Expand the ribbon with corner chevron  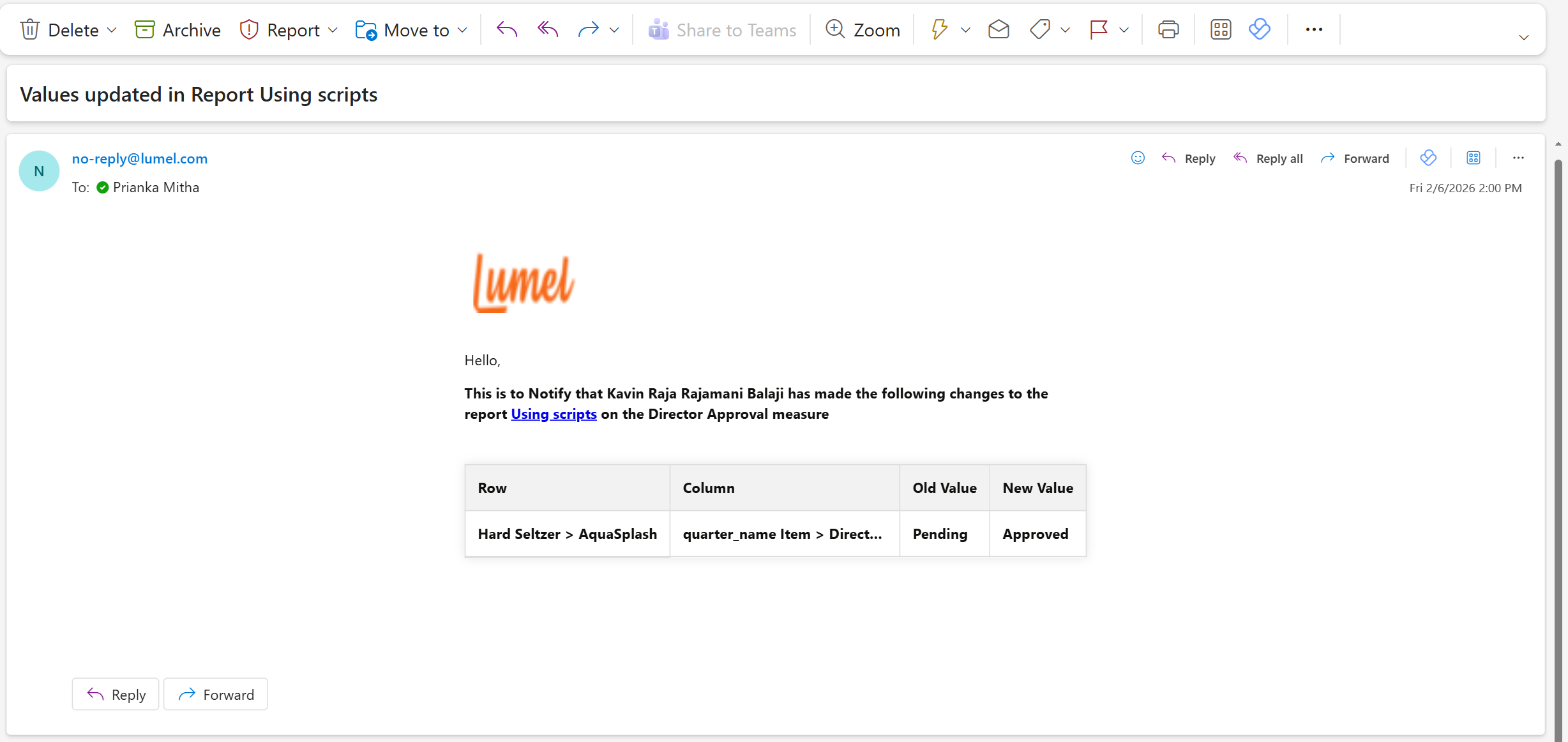(x=1524, y=38)
